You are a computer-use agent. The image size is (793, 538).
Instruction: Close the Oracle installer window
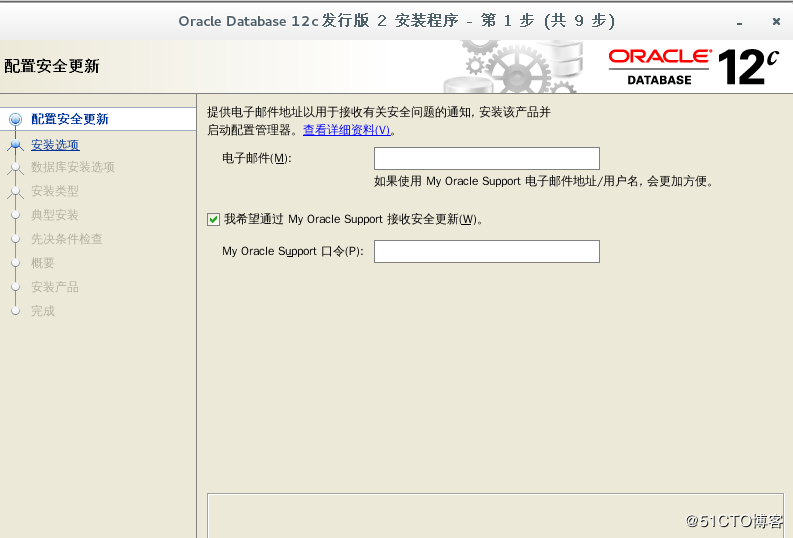pos(776,21)
